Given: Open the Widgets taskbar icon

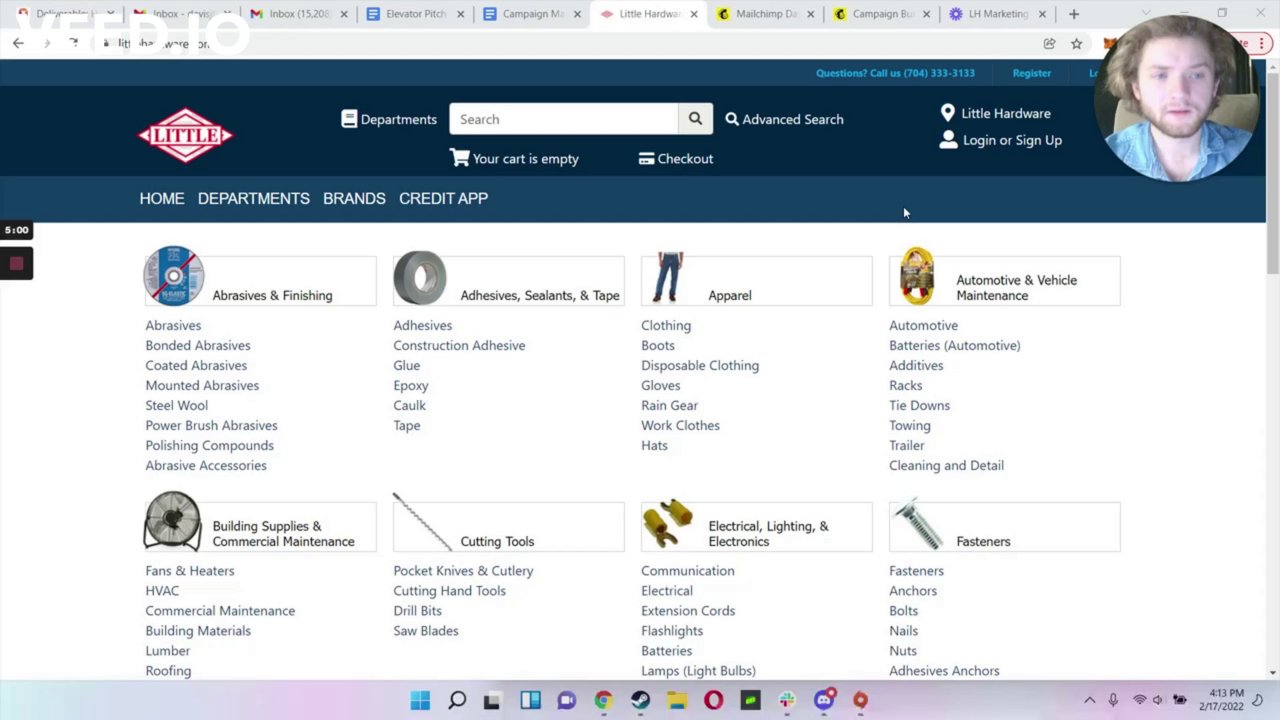Looking at the screenshot, I should click(530, 700).
